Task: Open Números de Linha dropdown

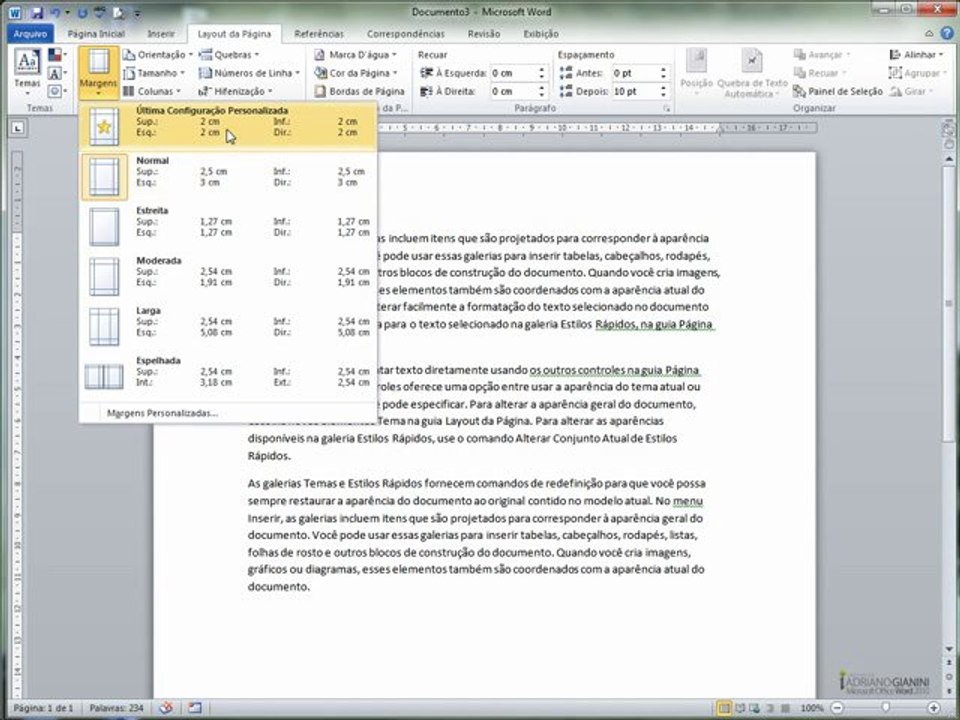Action: 249,73
